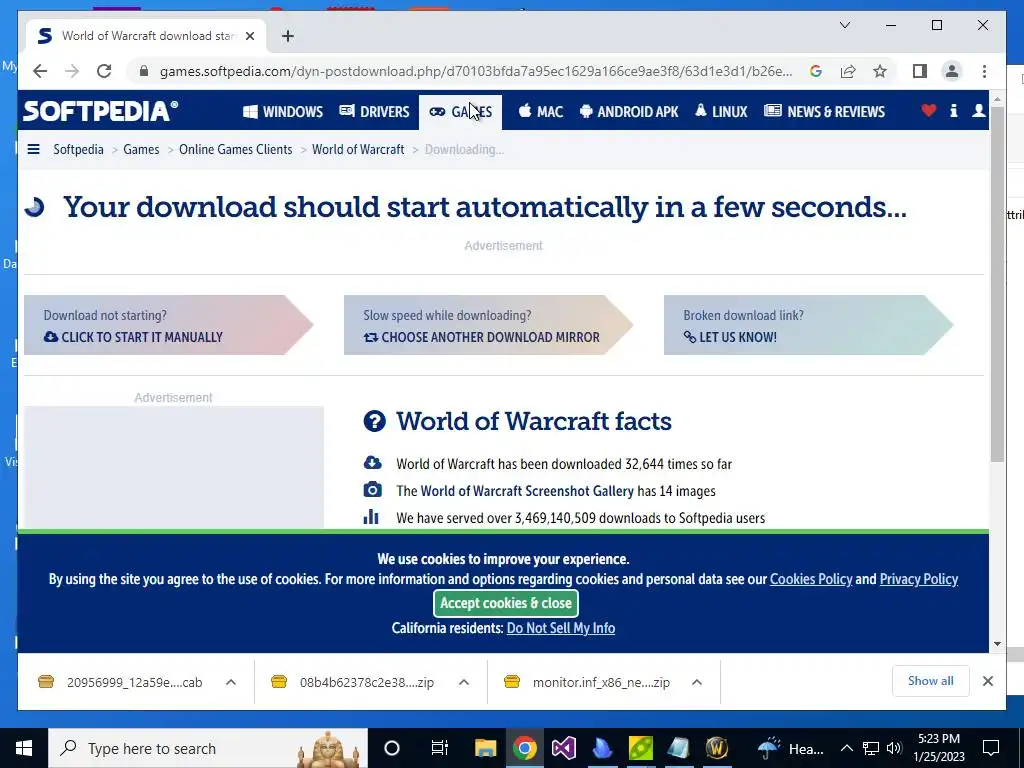The width and height of the screenshot is (1024, 768).
Task: Bookmark this page with star icon
Action: point(880,71)
